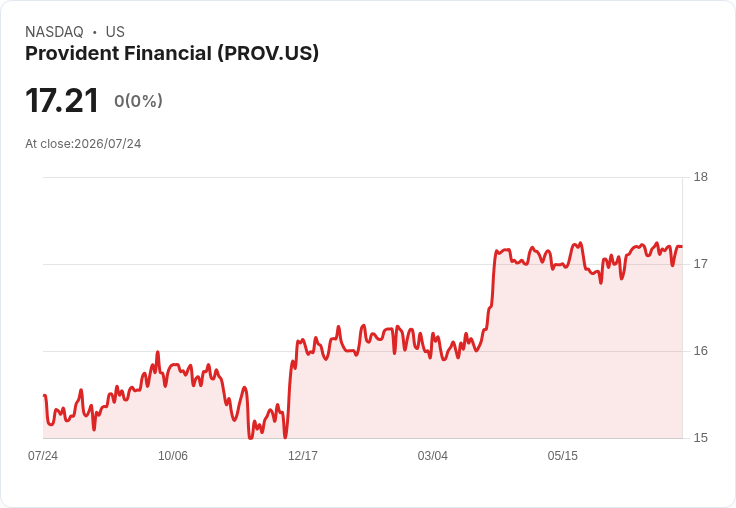Click the 18 y-axis price label
Viewport: 736px width, 508px height.
coord(700,177)
